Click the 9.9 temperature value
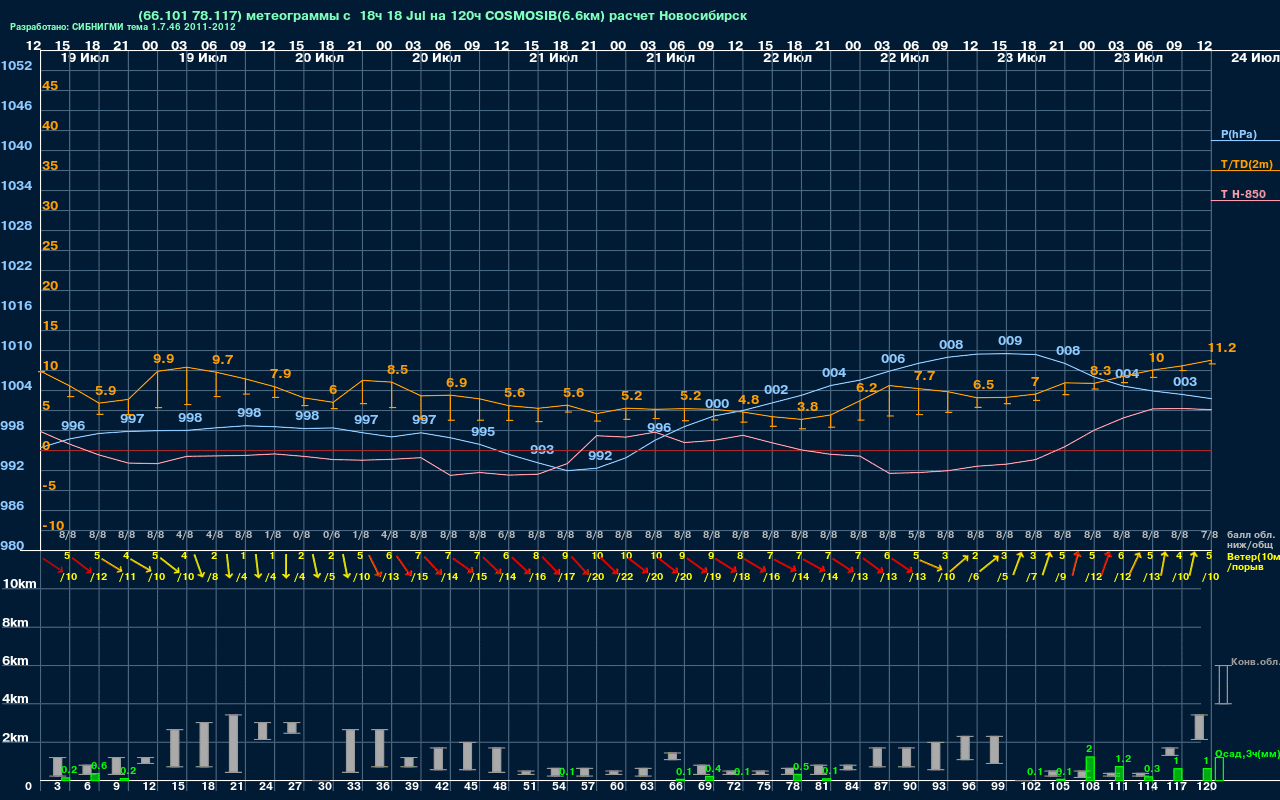Screen dimensions: 1280x800 (164, 358)
